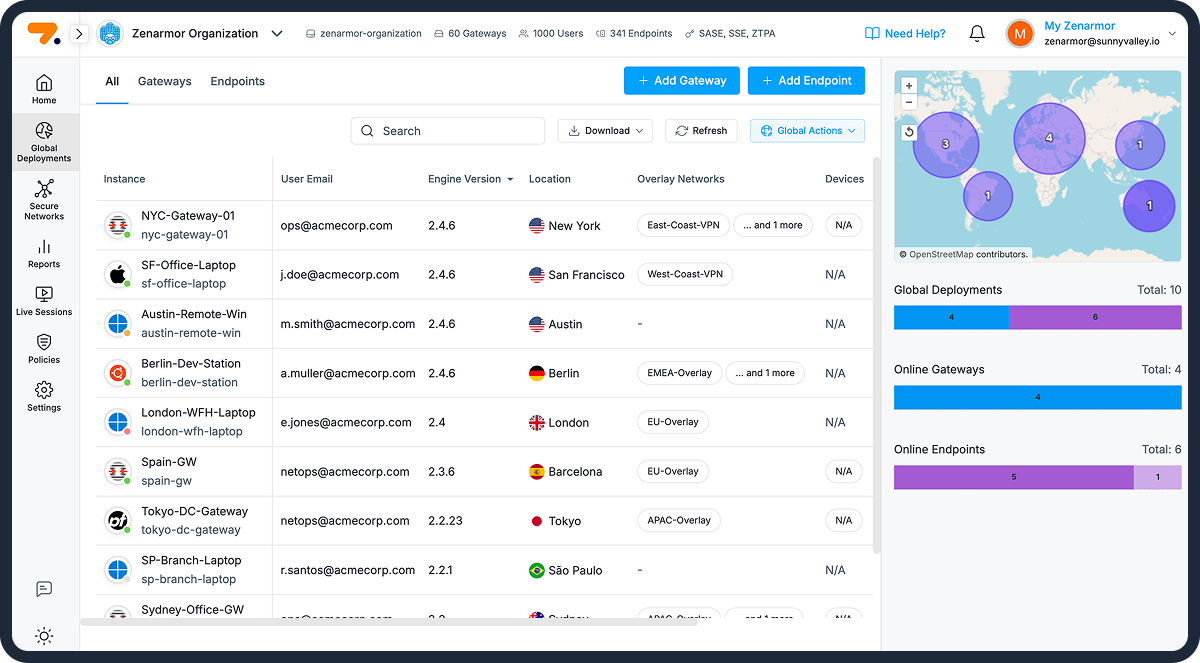Click the Add Gateway button
1200x663 pixels.
click(x=681, y=81)
